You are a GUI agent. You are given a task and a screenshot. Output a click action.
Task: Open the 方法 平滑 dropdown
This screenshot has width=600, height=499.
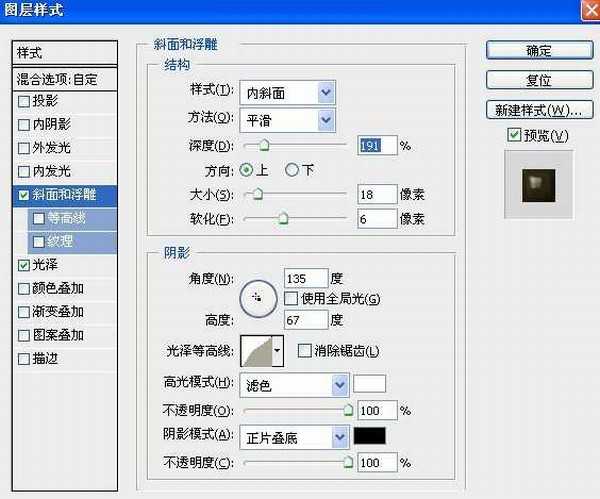coord(325,119)
